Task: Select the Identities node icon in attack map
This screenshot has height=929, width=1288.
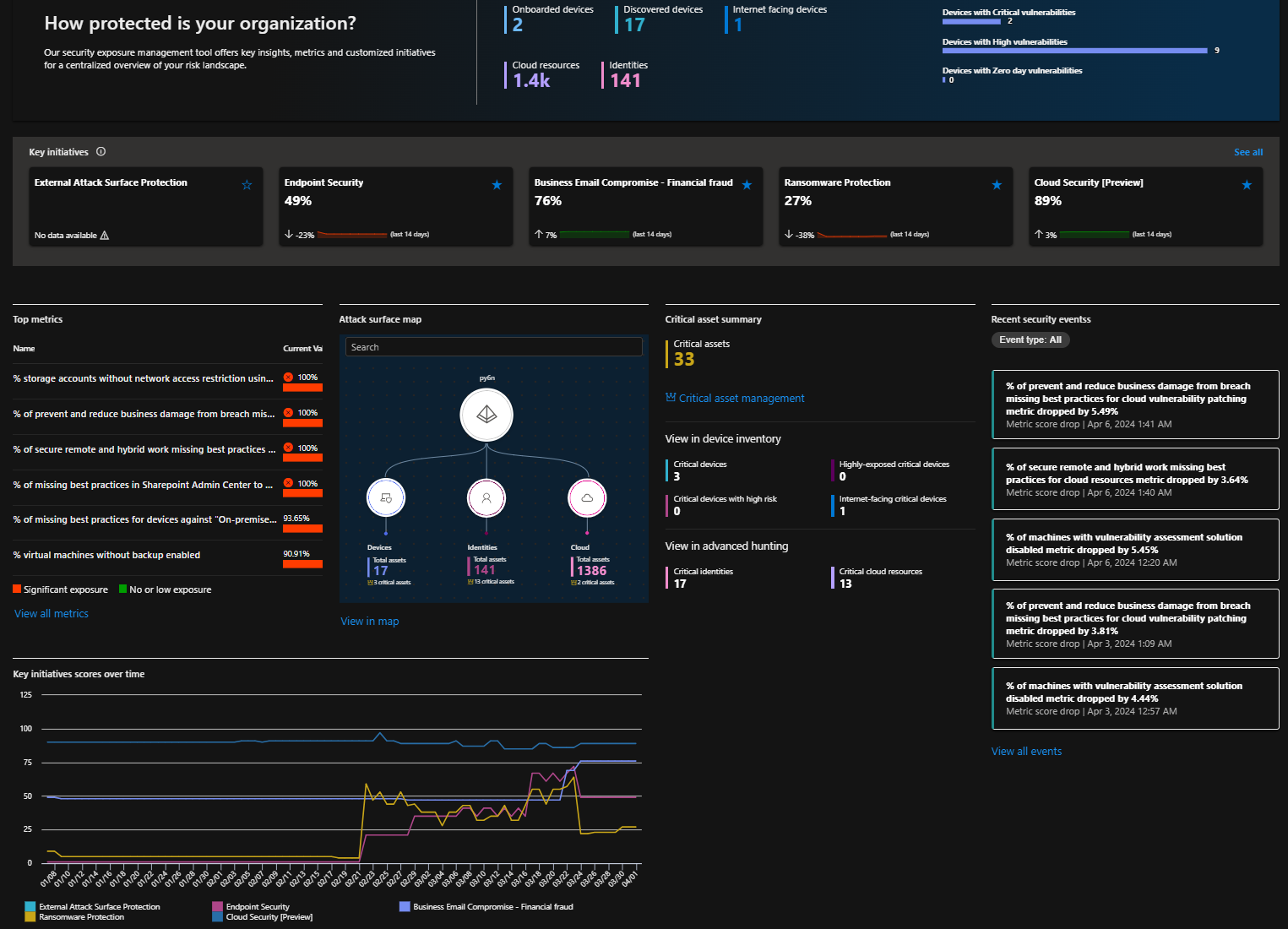Action: click(x=486, y=497)
